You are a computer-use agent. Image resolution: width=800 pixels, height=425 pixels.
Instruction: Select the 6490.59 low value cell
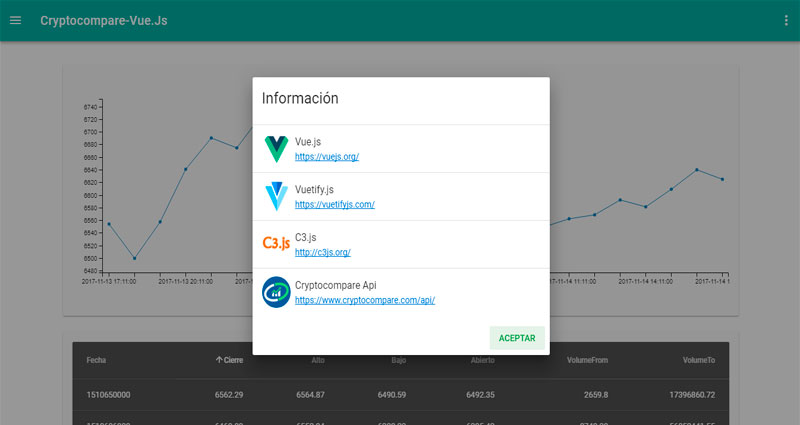pyautogui.click(x=392, y=395)
